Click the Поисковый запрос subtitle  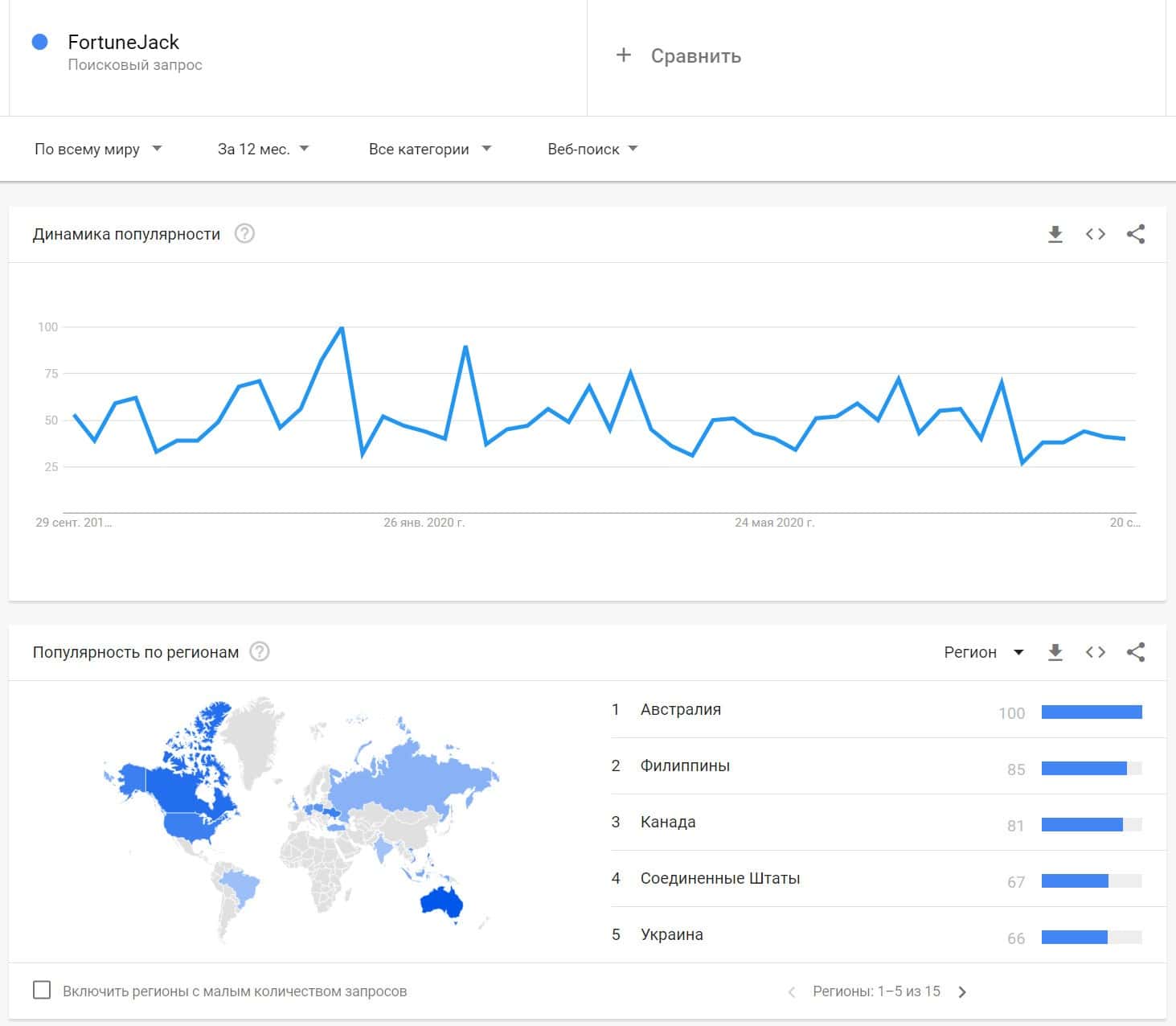[x=135, y=65]
